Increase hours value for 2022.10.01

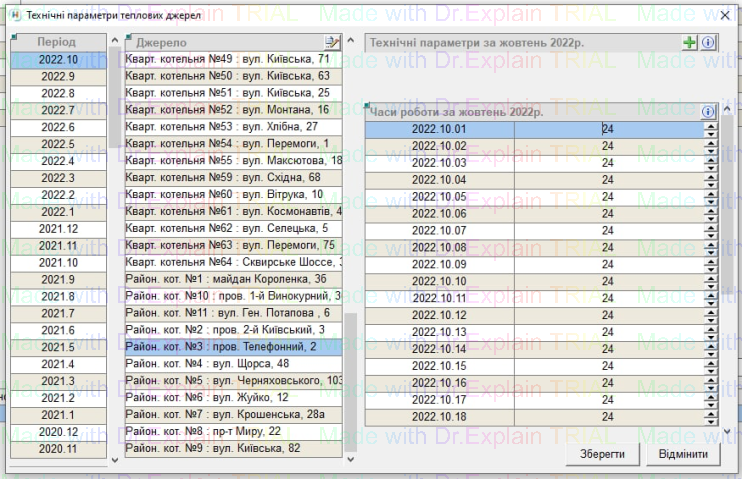click(x=711, y=125)
